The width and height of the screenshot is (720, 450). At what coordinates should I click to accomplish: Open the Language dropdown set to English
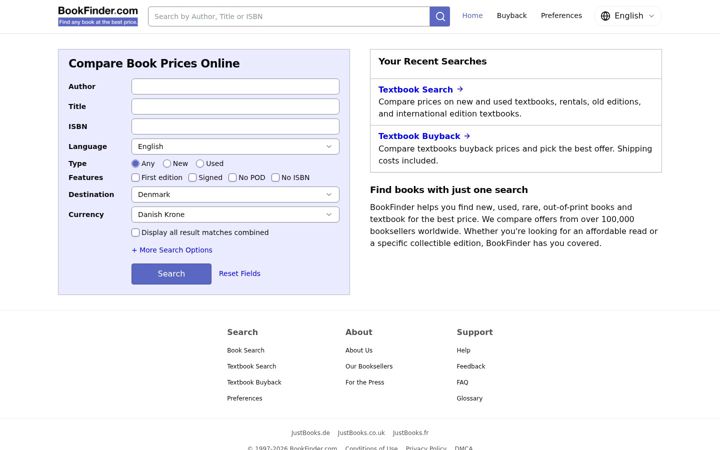(235, 146)
